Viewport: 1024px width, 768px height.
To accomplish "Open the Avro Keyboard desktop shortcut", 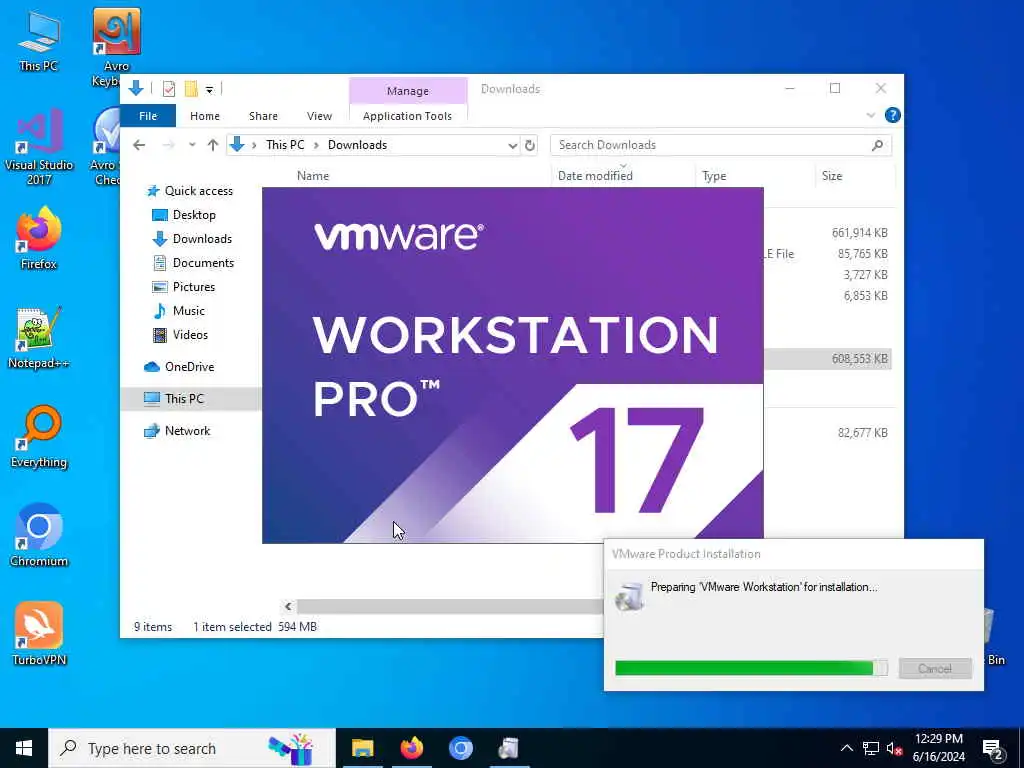I will pos(116,47).
